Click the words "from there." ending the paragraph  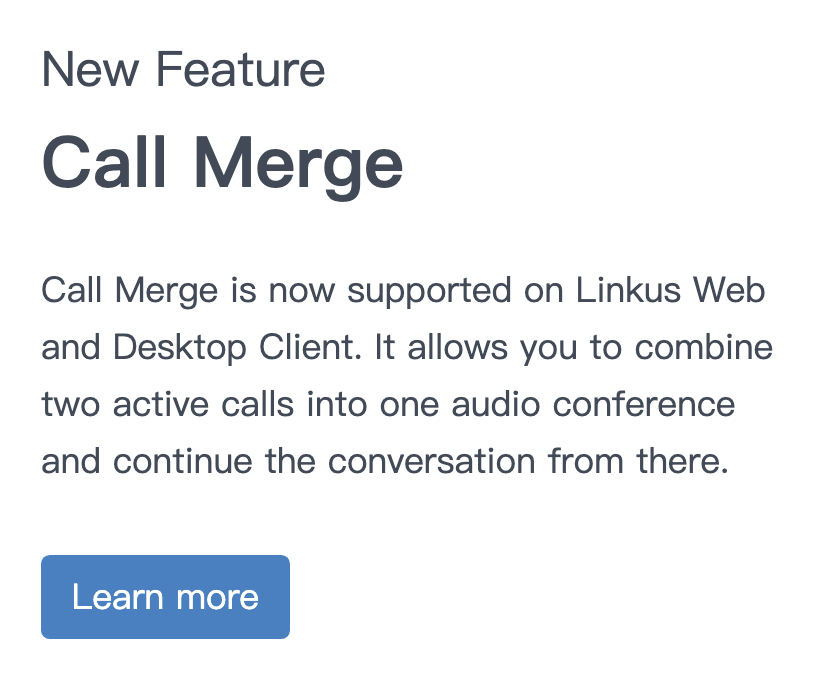click(x=638, y=463)
